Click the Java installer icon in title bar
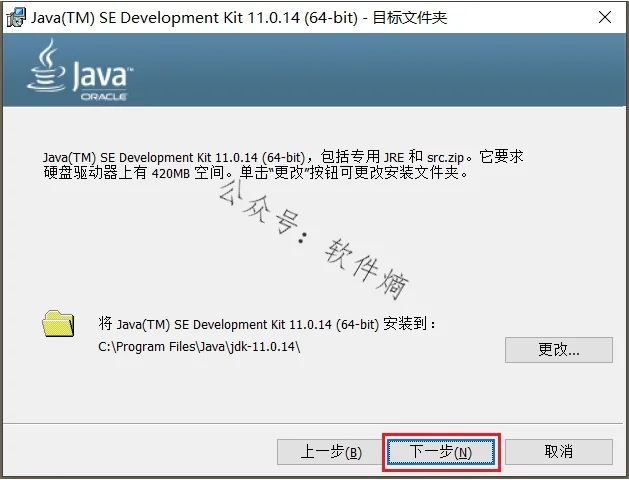629x480 pixels. pyautogui.click(x=15, y=17)
